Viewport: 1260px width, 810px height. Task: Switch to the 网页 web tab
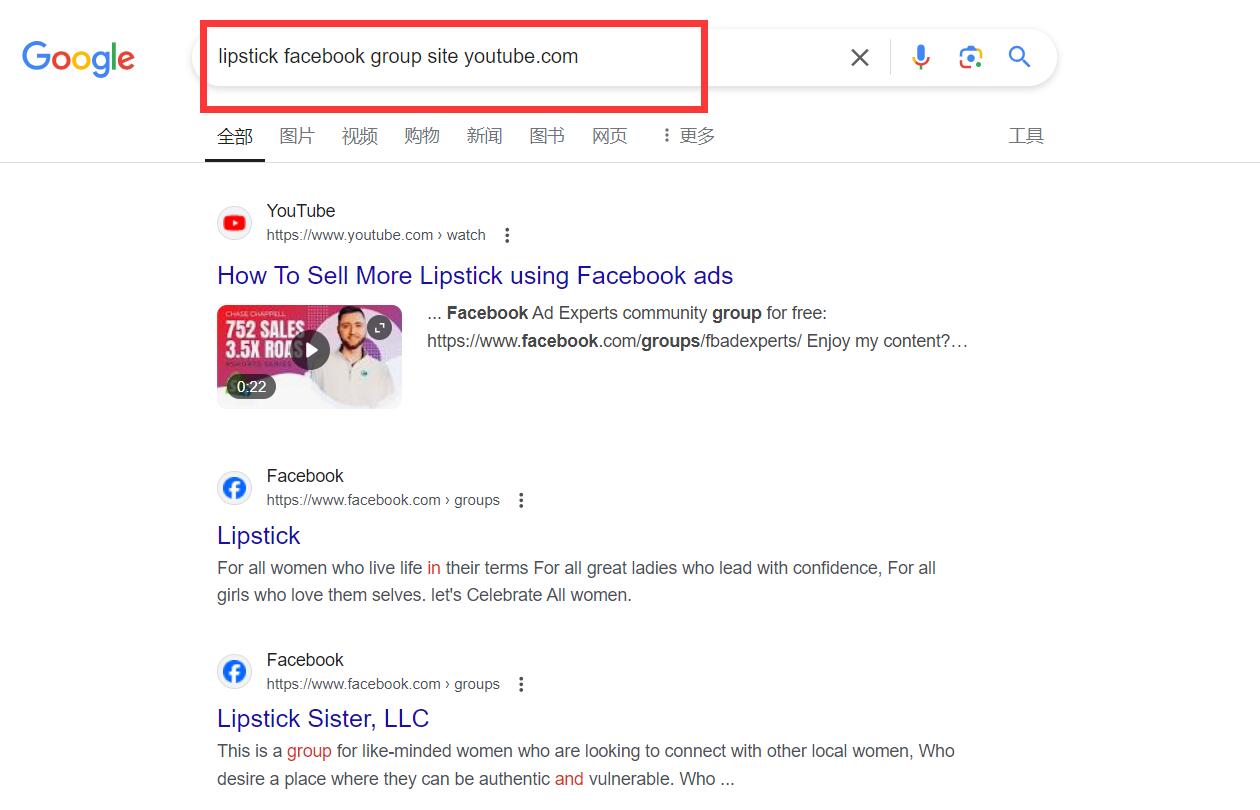[x=610, y=136]
